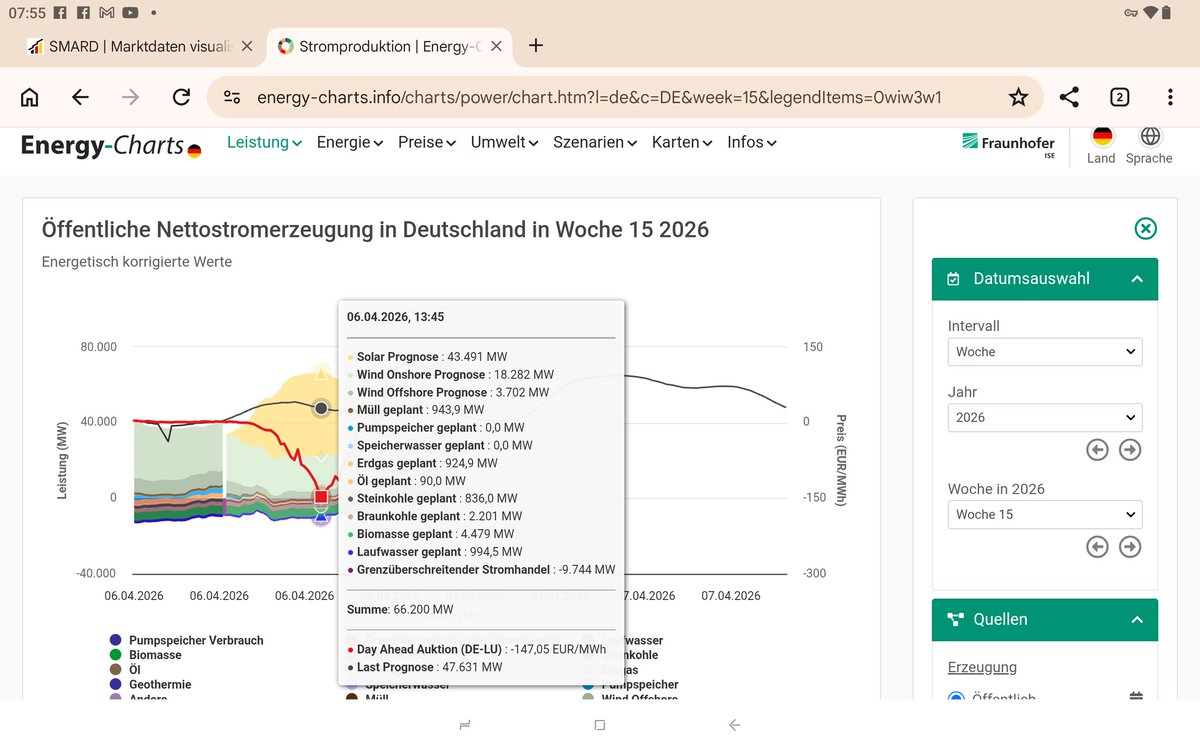Select the Stromproduktion Energy-Charts tab

pyautogui.click(x=391, y=46)
